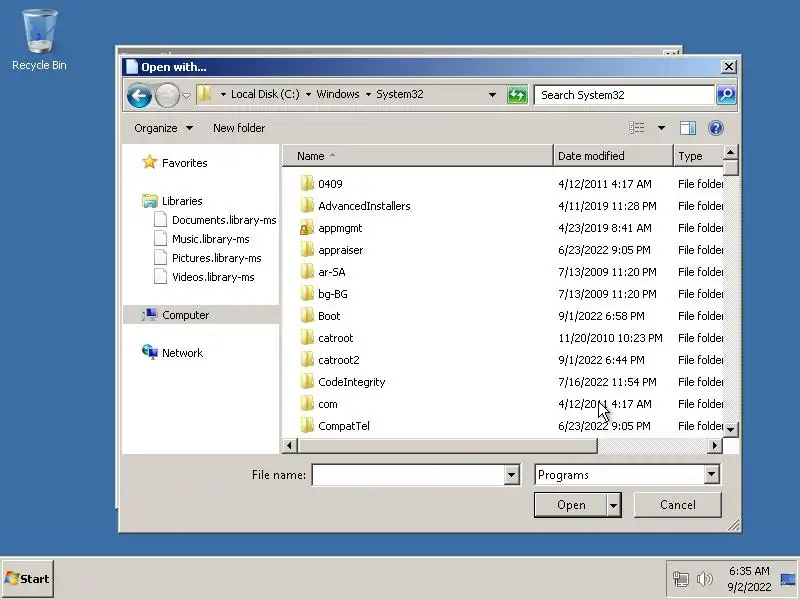
Task: Sort by Name column header
Action: click(x=417, y=156)
